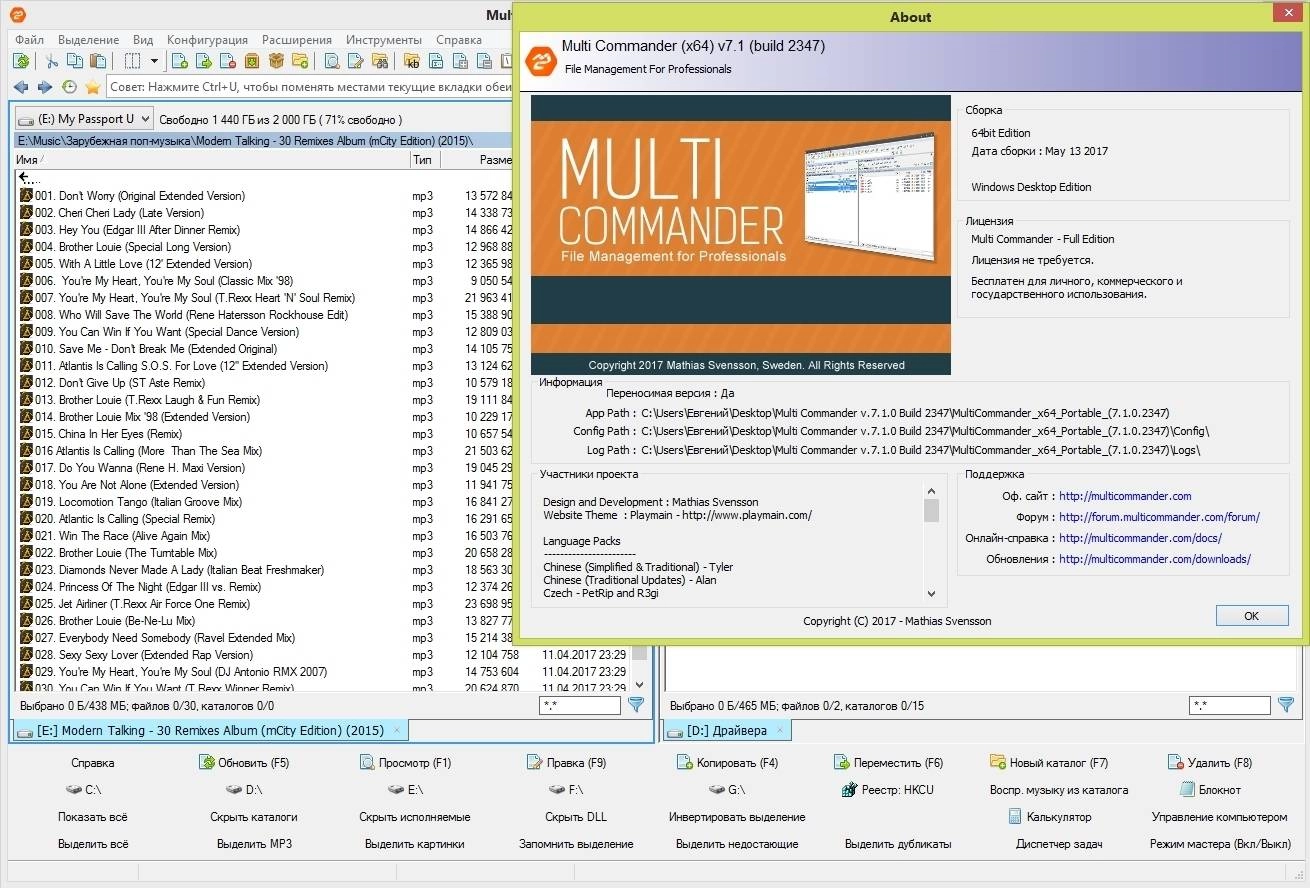The height and width of the screenshot is (888, 1310).
Task: Select file 008. Who Will Save The World
Action: pyautogui.click(x=191, y=315)
